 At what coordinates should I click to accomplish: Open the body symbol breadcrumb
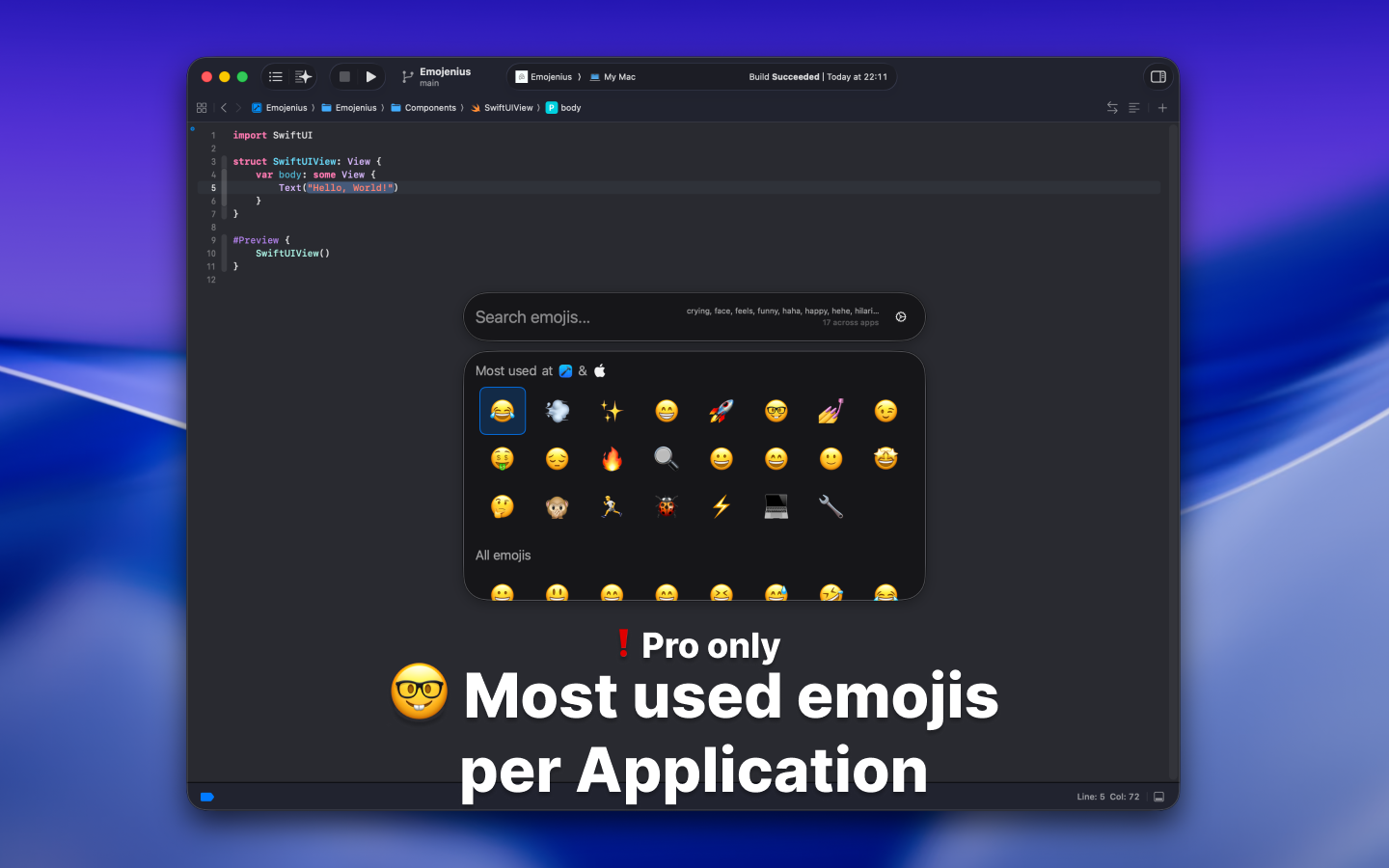pyautogui.click(x=564, y=108)
